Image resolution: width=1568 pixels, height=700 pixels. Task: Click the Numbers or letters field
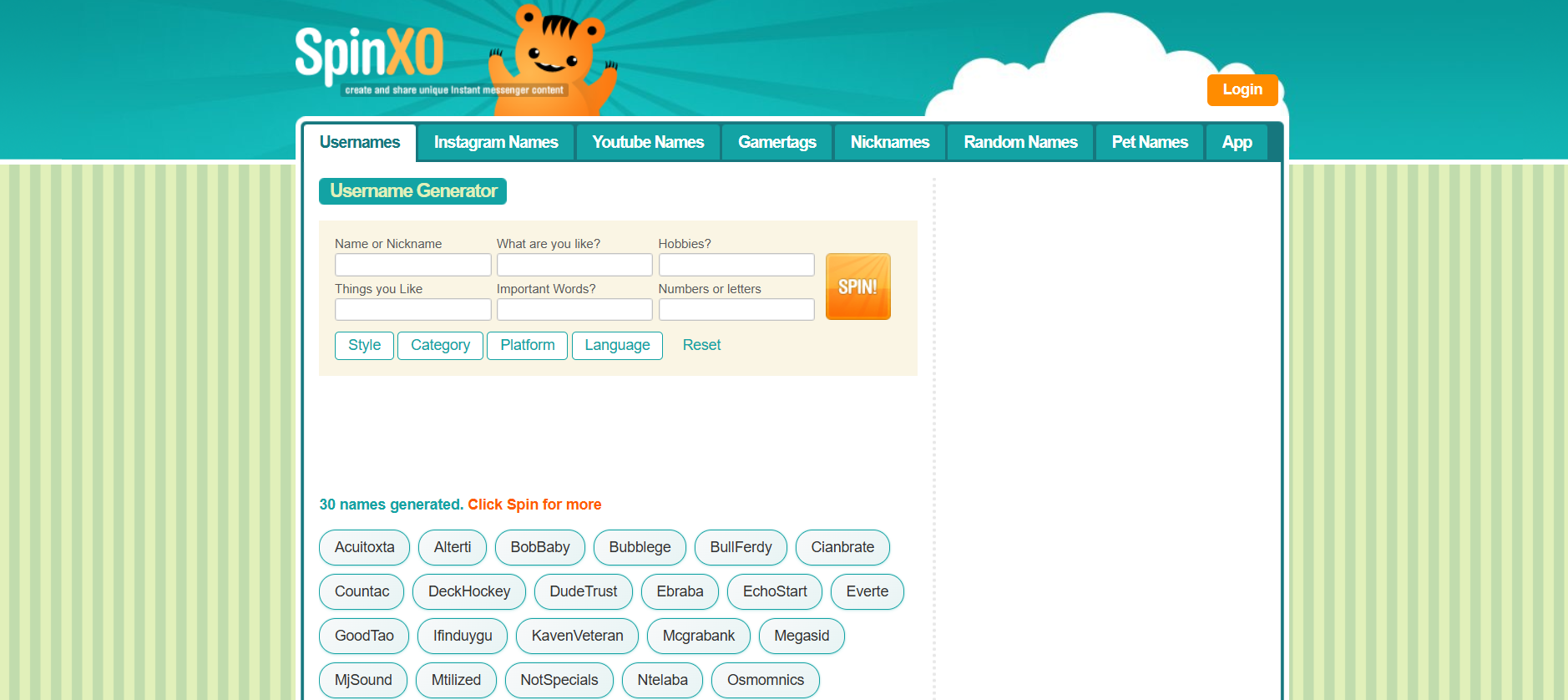[x=736, y=310]
